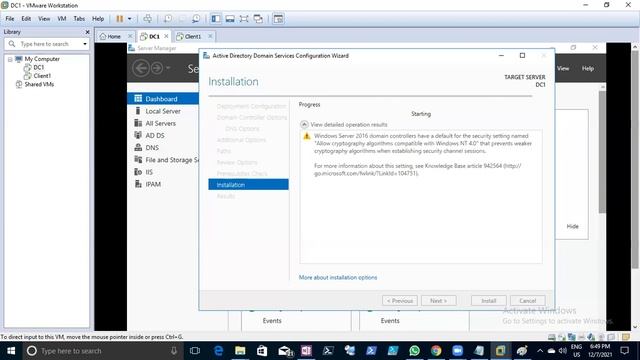Viewport: 640px width, 360px height.
Task: Collapse View detailed operation results
Action: pyautogui.click(x=304, y=124)
